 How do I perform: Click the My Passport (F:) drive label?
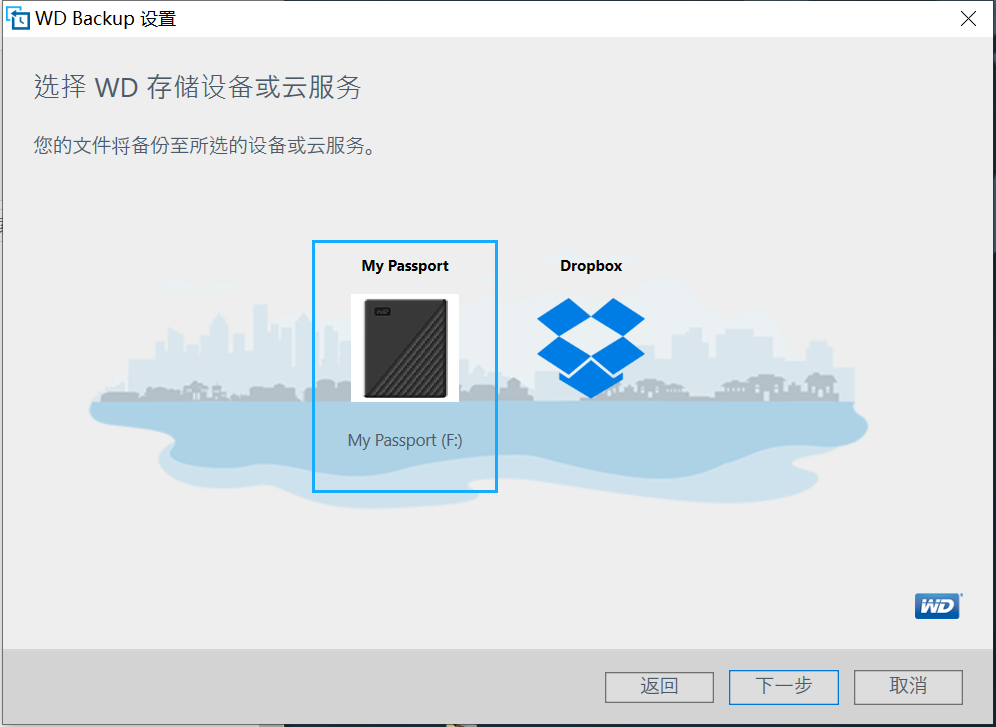[x=405, y=440]
